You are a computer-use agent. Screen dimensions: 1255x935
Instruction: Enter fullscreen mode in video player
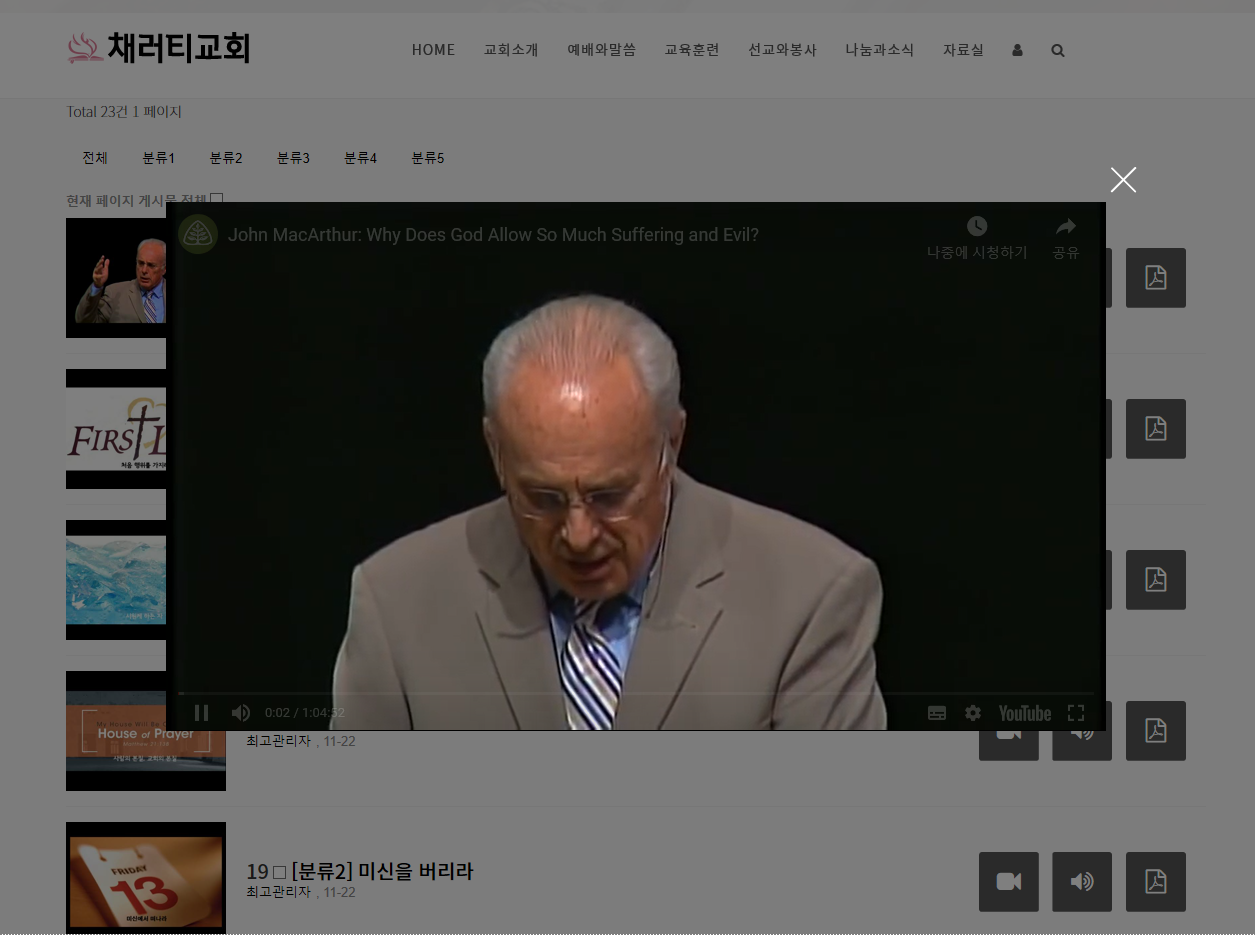tap(1076, 713)
